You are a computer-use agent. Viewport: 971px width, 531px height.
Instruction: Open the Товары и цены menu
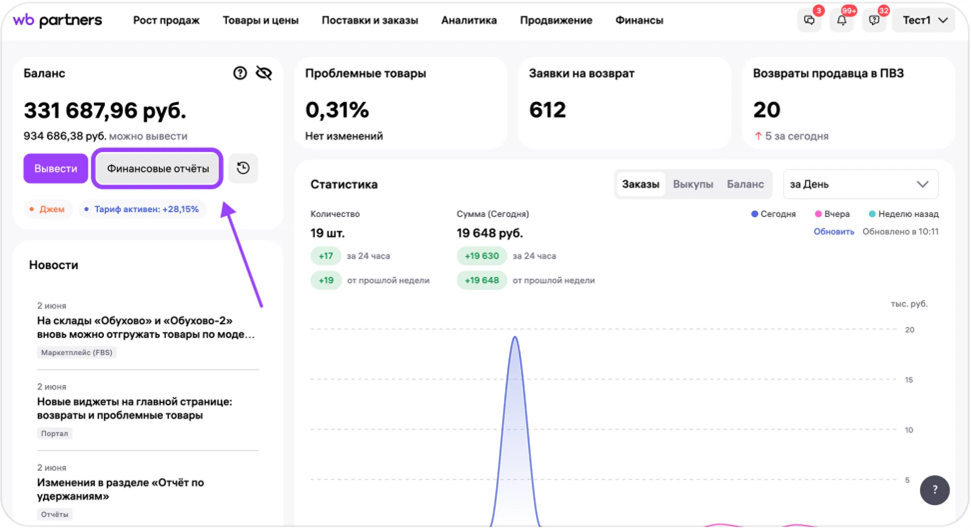(x=260, y=20)
